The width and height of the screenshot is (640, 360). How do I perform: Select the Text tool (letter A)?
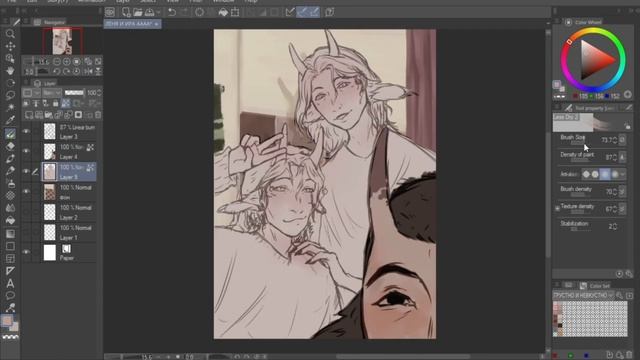[x=10, y=283]
